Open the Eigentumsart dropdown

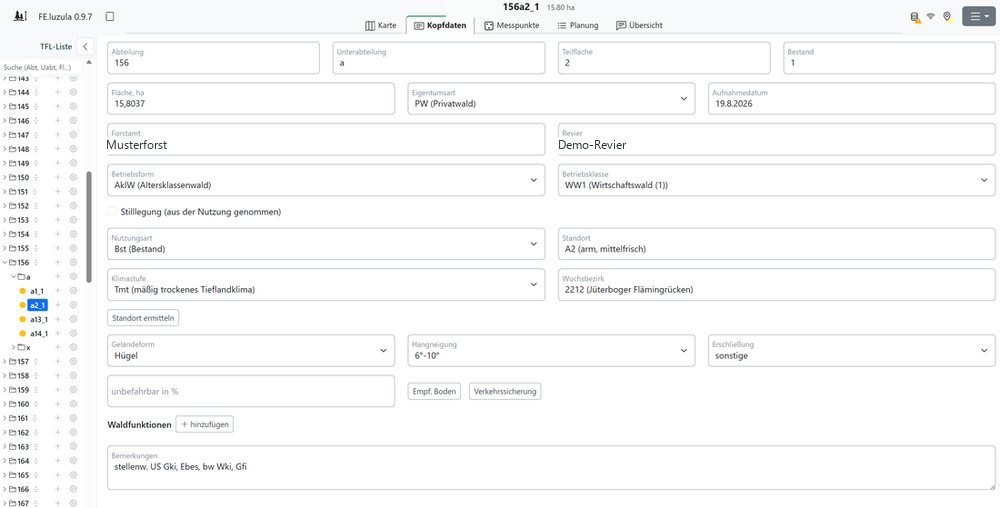pos(551,99)
